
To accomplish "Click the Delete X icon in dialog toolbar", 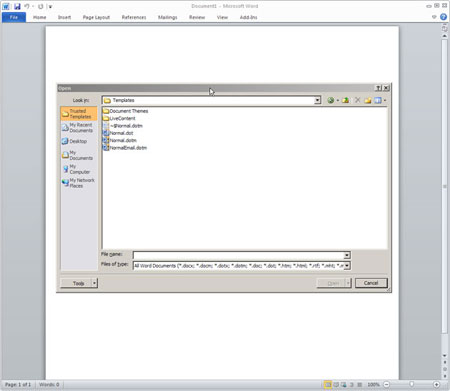I will pos(357,100).
